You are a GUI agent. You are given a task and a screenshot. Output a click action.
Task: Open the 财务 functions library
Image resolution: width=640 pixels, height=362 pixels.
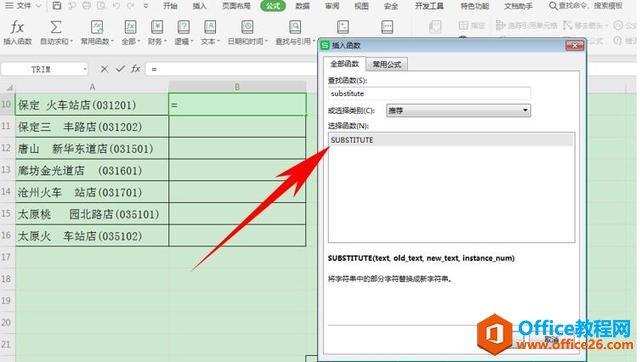pos(157,32)
